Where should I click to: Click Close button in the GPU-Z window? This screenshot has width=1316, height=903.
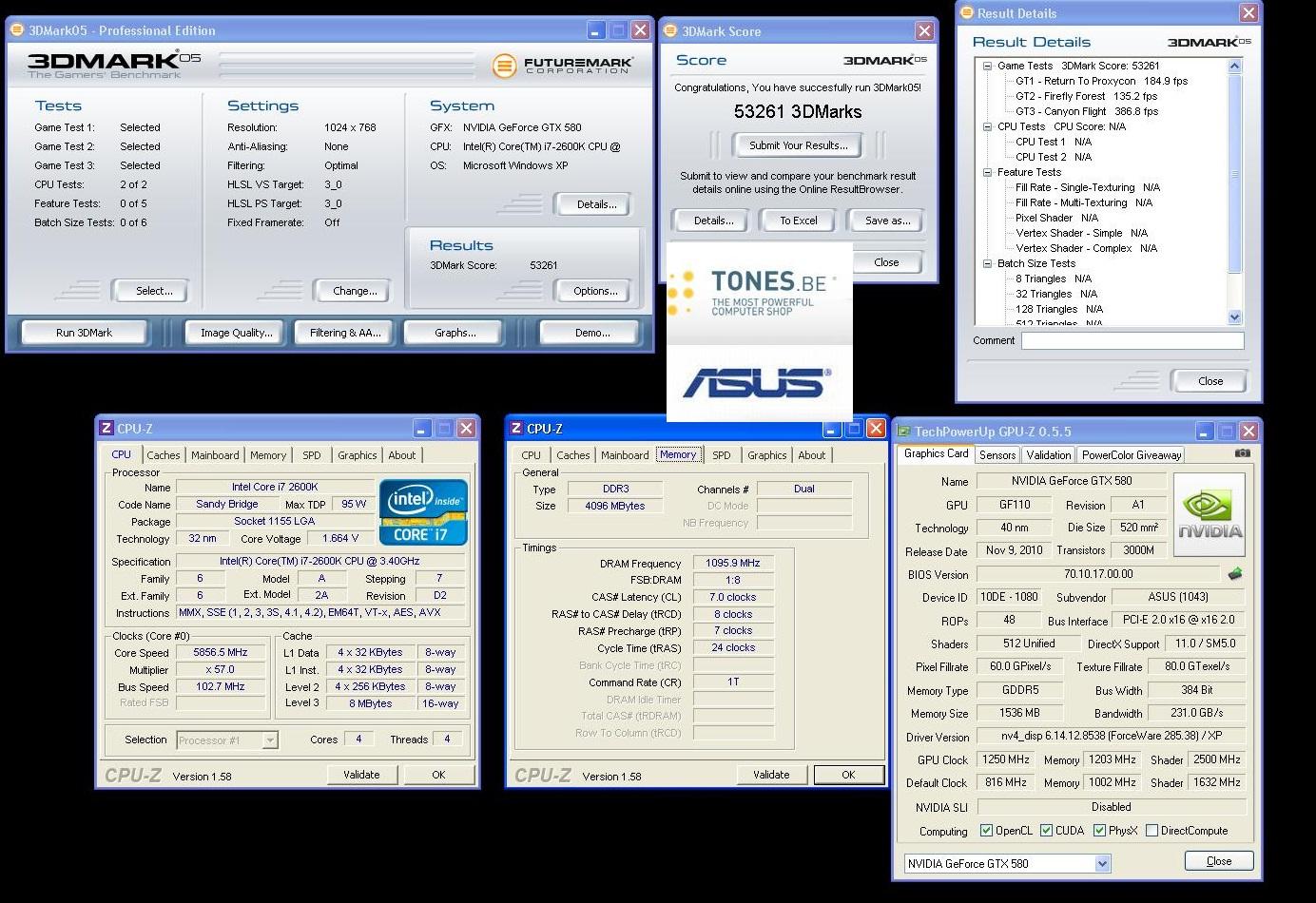pyautogui.click(x=1219, y=861)
